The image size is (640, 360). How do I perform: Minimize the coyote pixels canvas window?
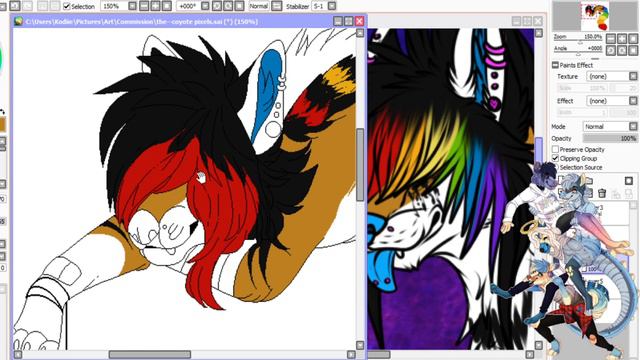click(x=338, y=21)
